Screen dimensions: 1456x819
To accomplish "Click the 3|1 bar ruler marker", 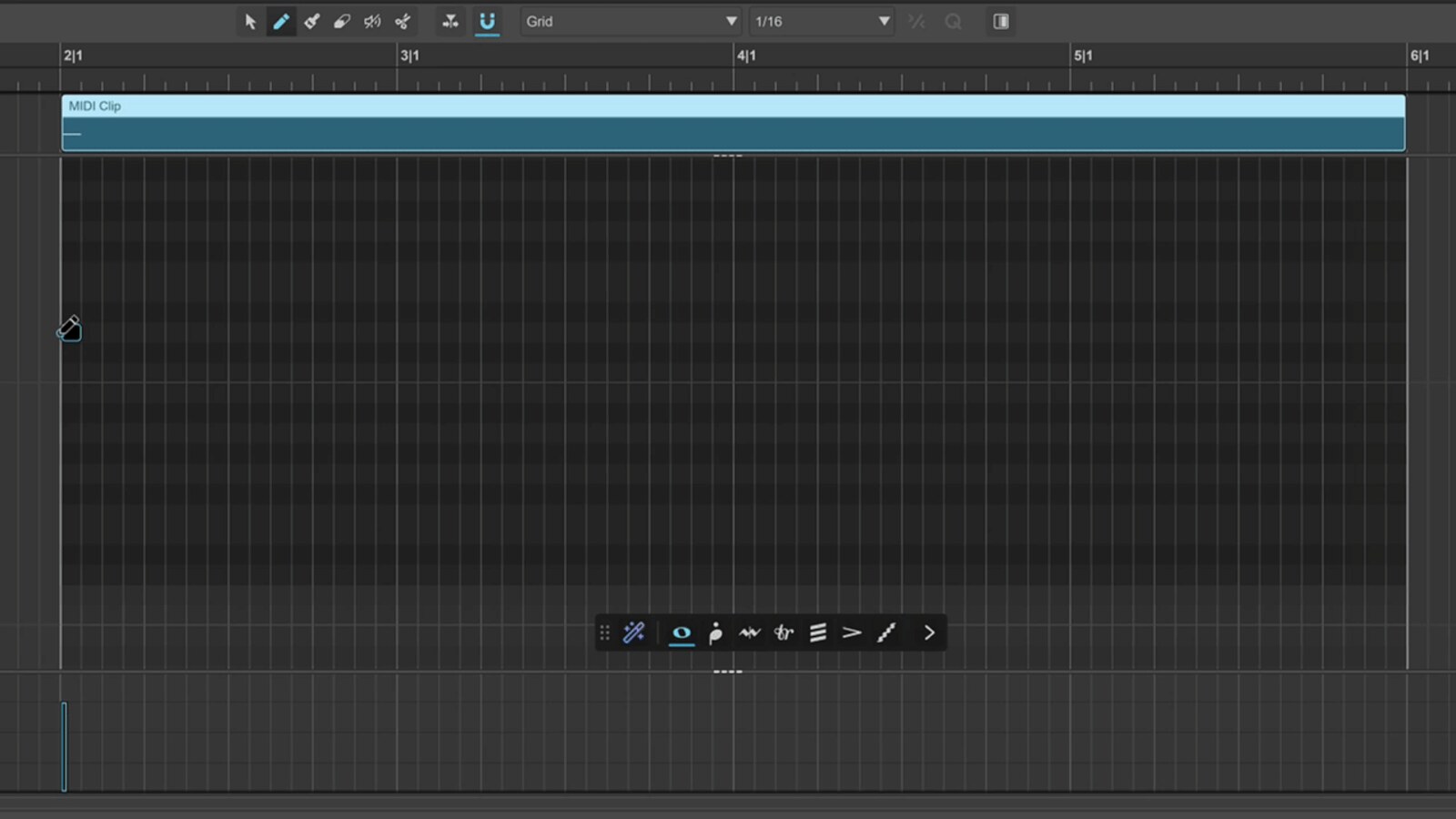I will 409,56.
